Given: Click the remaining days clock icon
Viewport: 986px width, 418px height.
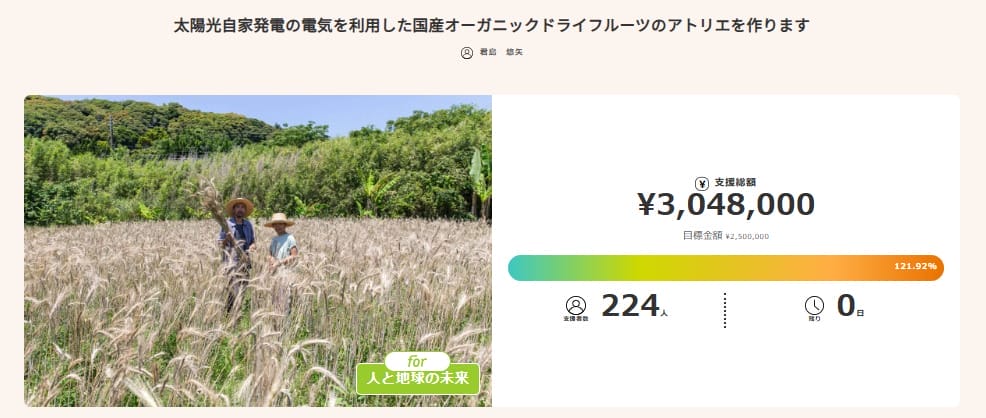Looking at the screenshot, I should pos(814,306).
